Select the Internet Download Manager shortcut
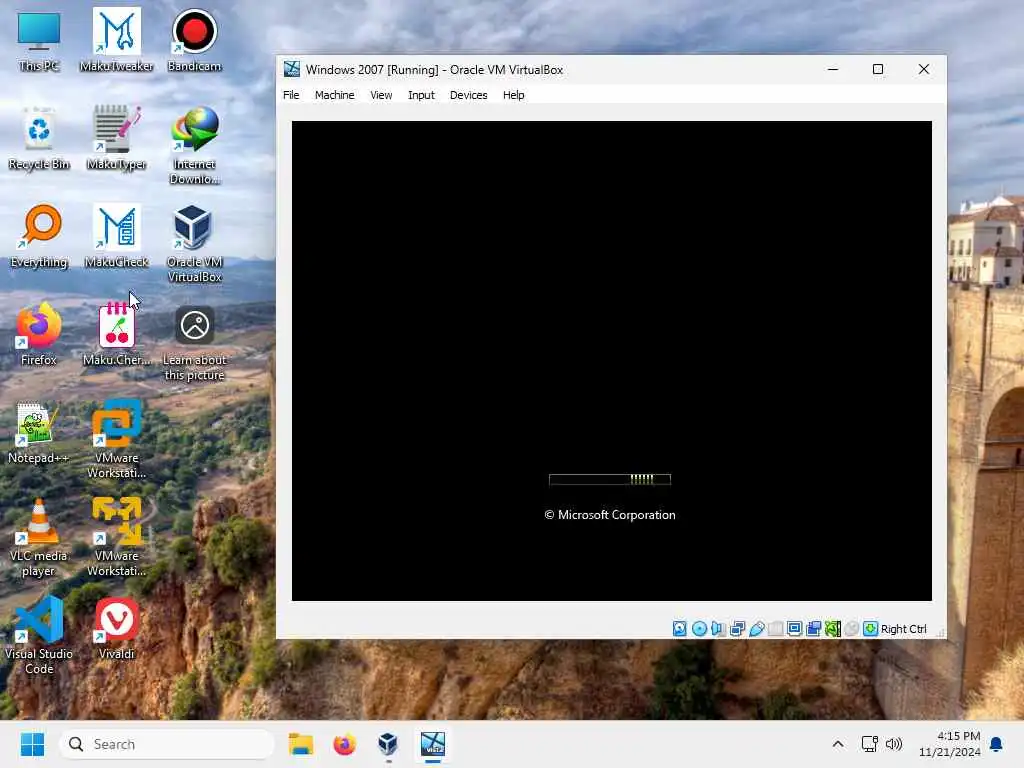Viewport: 1024px width, 768px height. coord(194,146)
